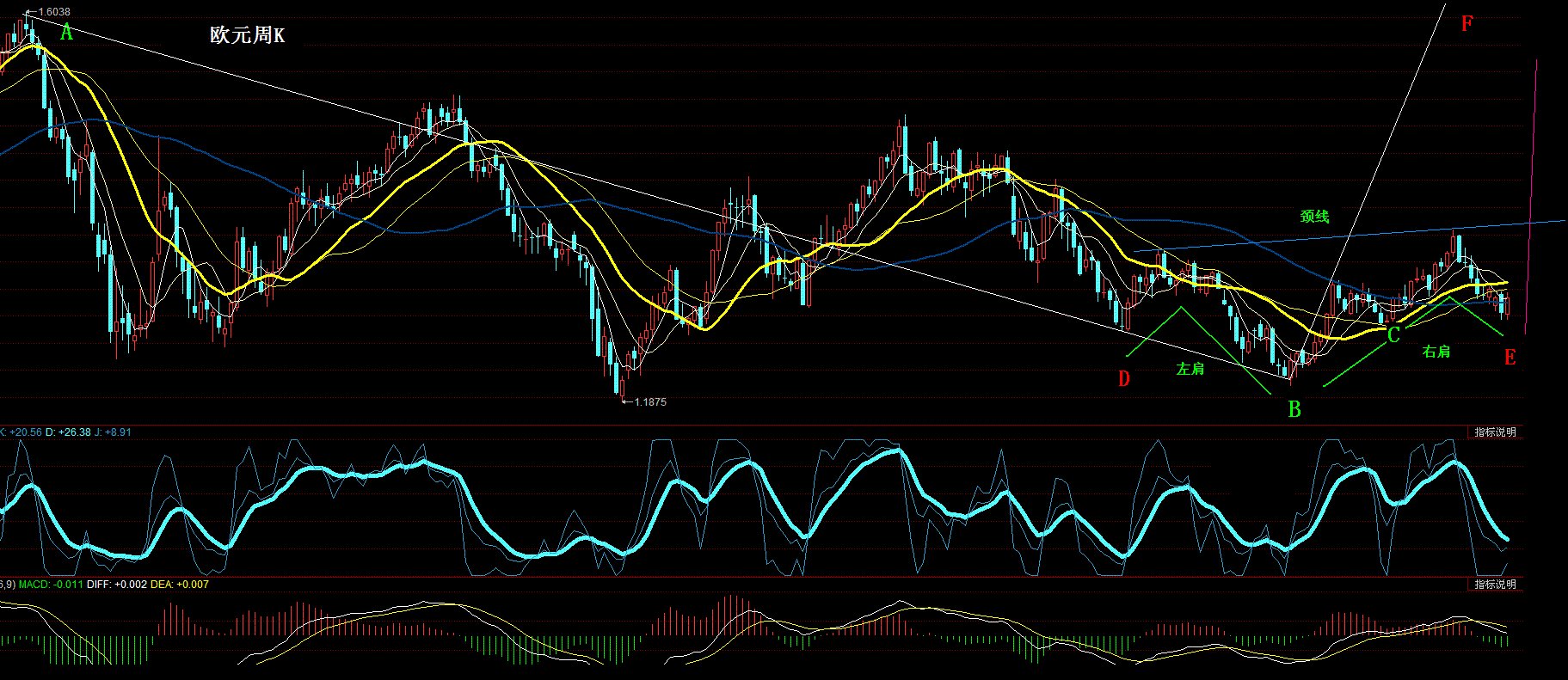Click the red point label E
Screen dimensions: 1568x680
tap(1510, 357)
